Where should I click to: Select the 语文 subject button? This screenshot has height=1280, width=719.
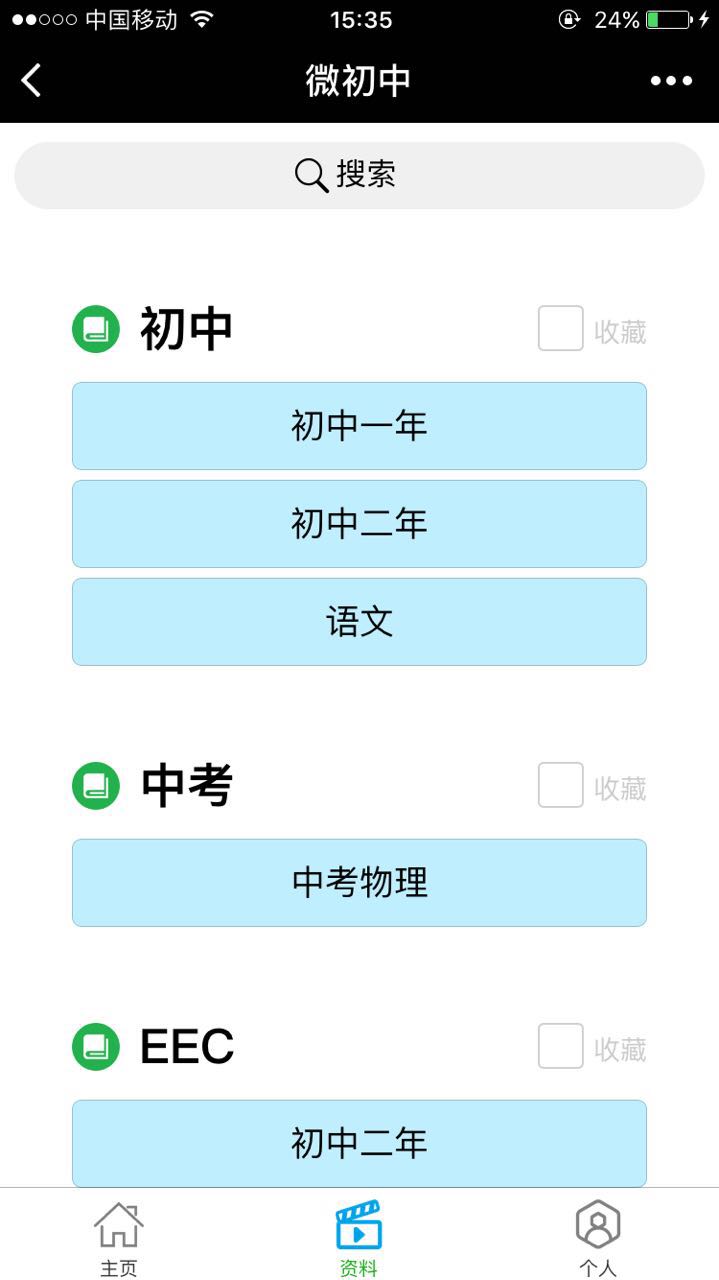pos(359,622)
